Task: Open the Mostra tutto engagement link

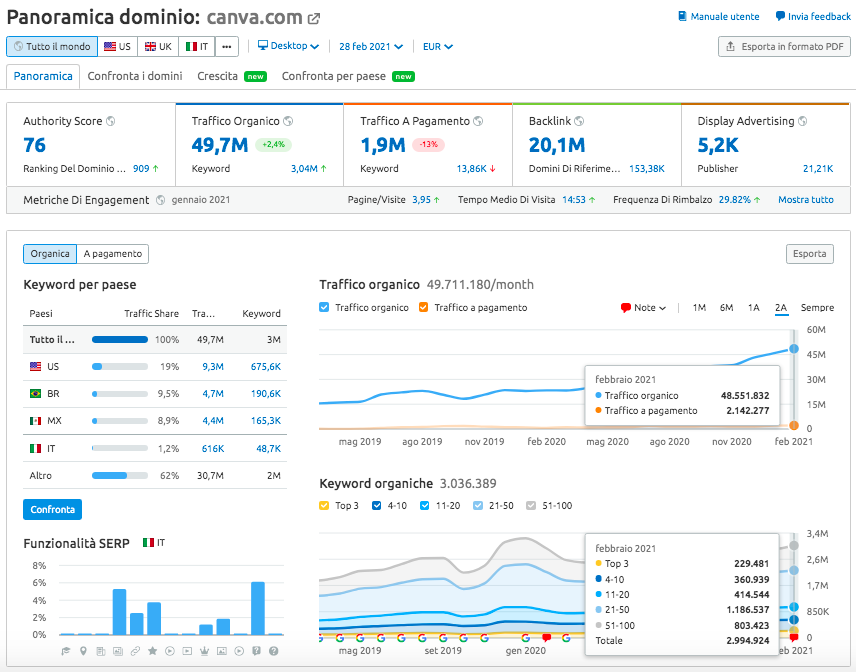Action: tap(806, 200)
